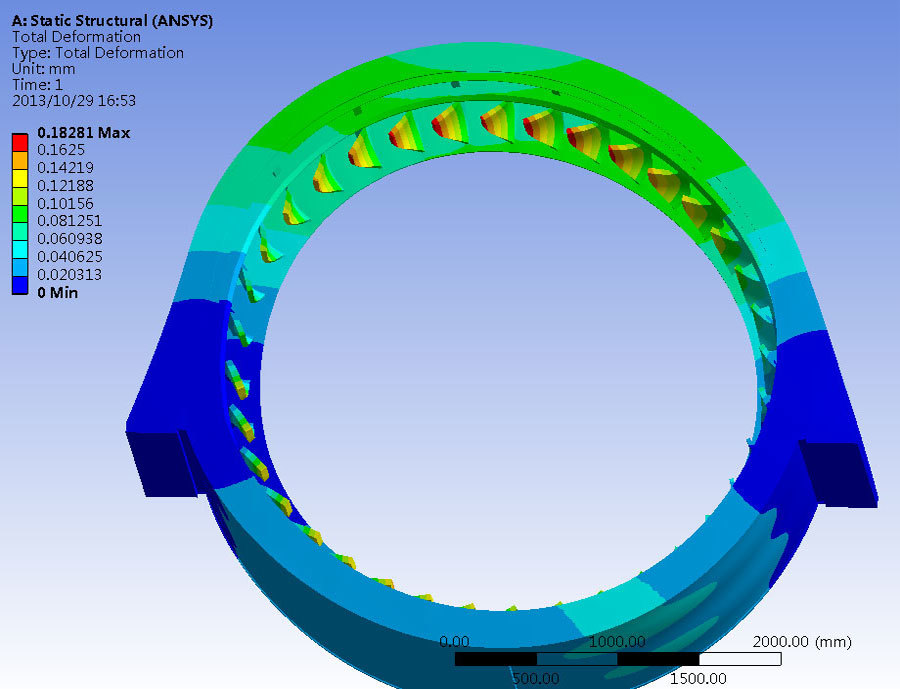This screenshot has width=900, height=689.
Task: Click the timestamp 2013/10/29 16:53
Action: [x=74, y=101]
